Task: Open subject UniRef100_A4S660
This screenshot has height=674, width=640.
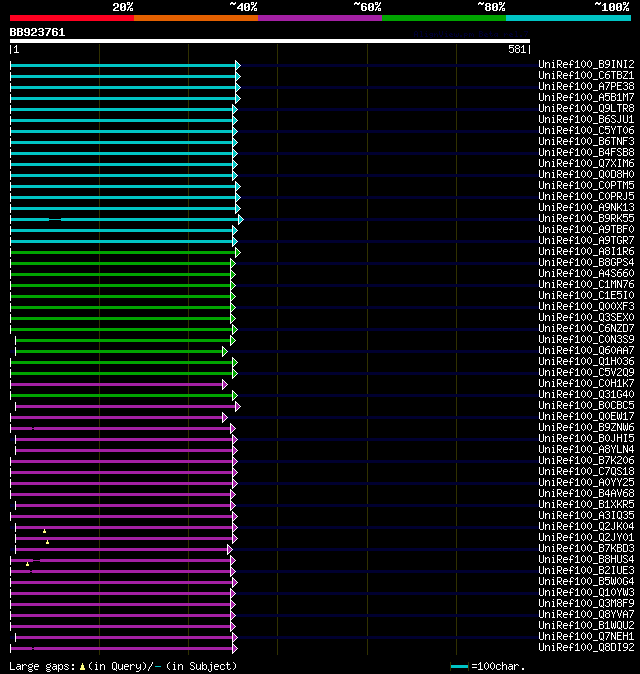Action: pos(586,273)
